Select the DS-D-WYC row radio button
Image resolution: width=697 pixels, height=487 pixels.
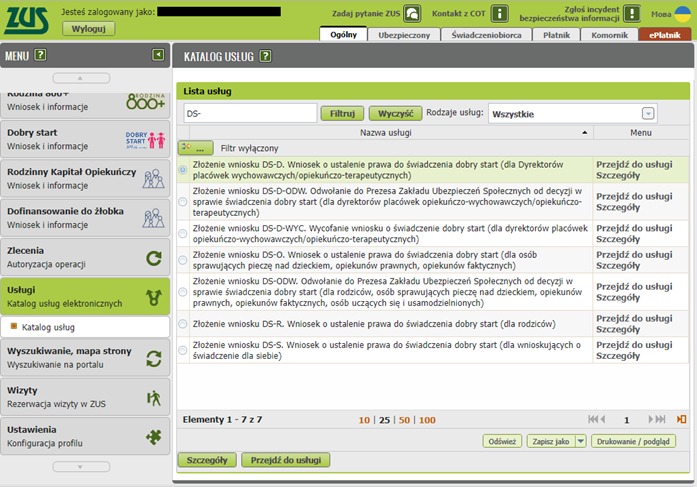click(183, 233)
